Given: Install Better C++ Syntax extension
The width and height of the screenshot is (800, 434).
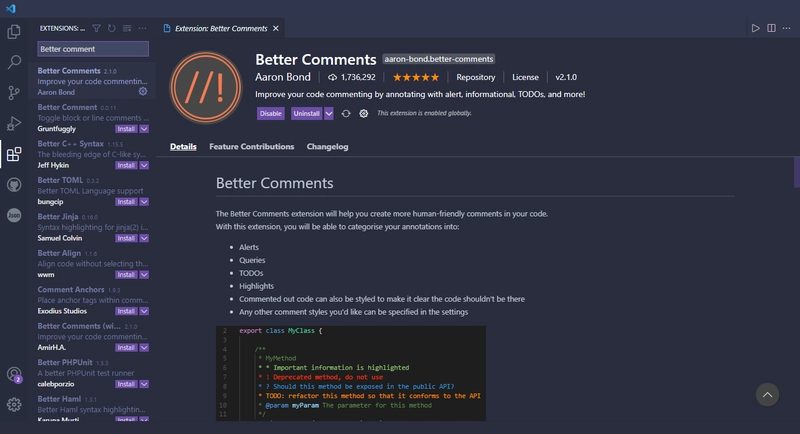Looking at the screenshot, I should coord(126,165).
